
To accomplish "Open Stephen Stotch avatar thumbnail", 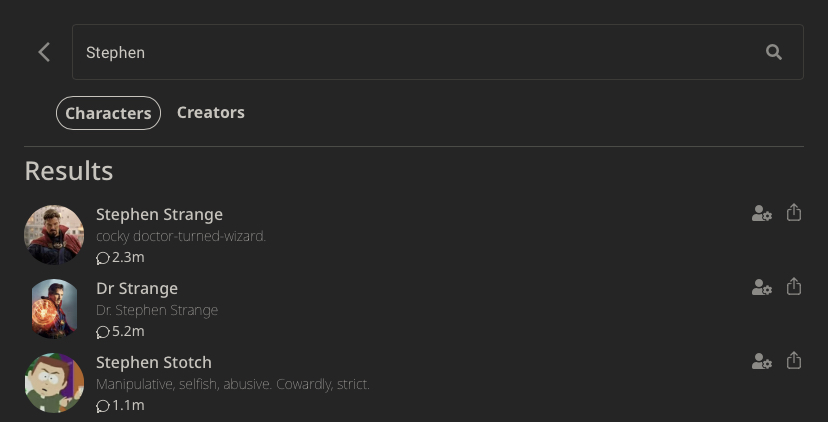I will 54,383.
